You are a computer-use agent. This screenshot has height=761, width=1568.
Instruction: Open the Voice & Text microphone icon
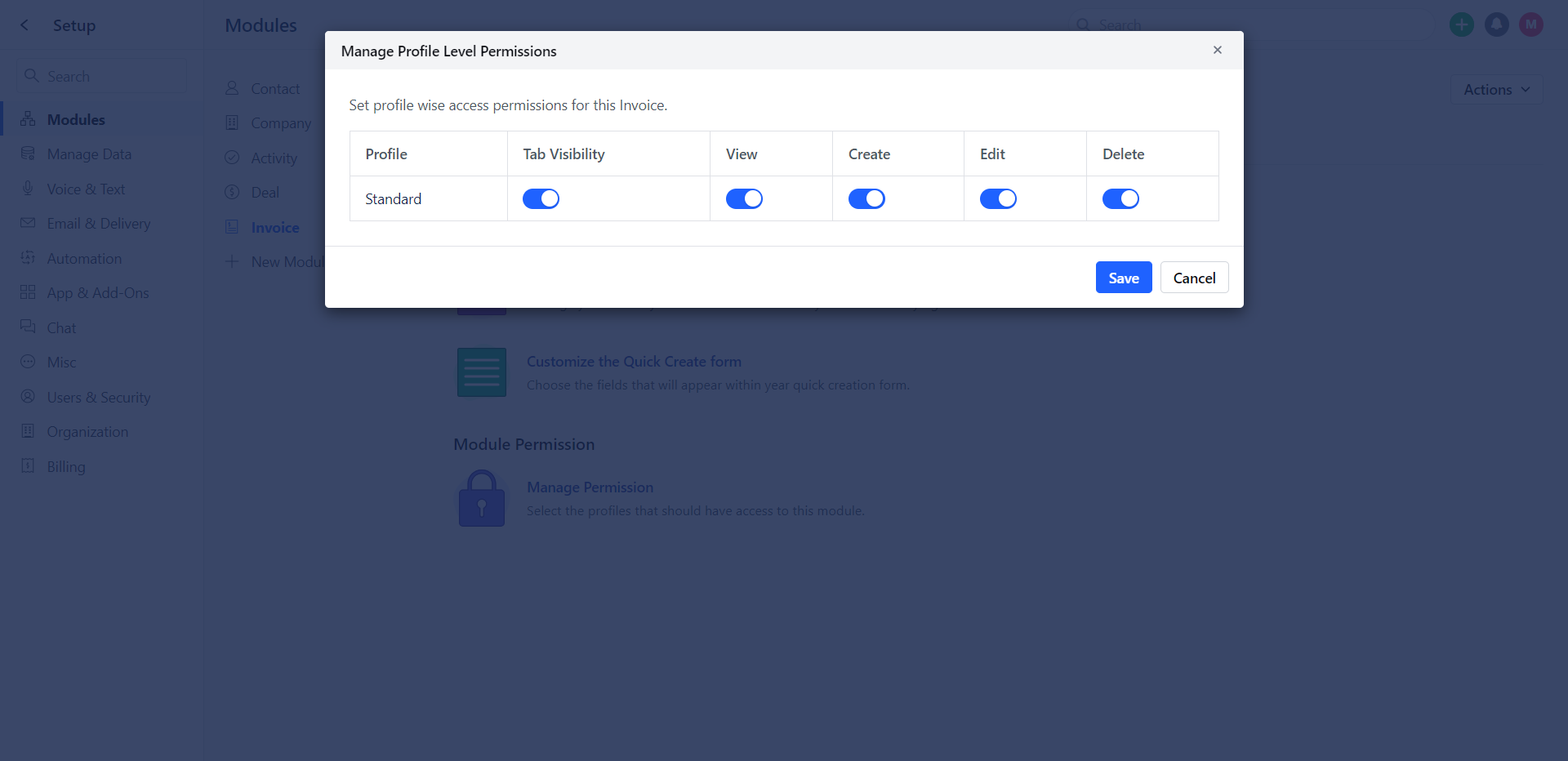[x=28, y=189]
